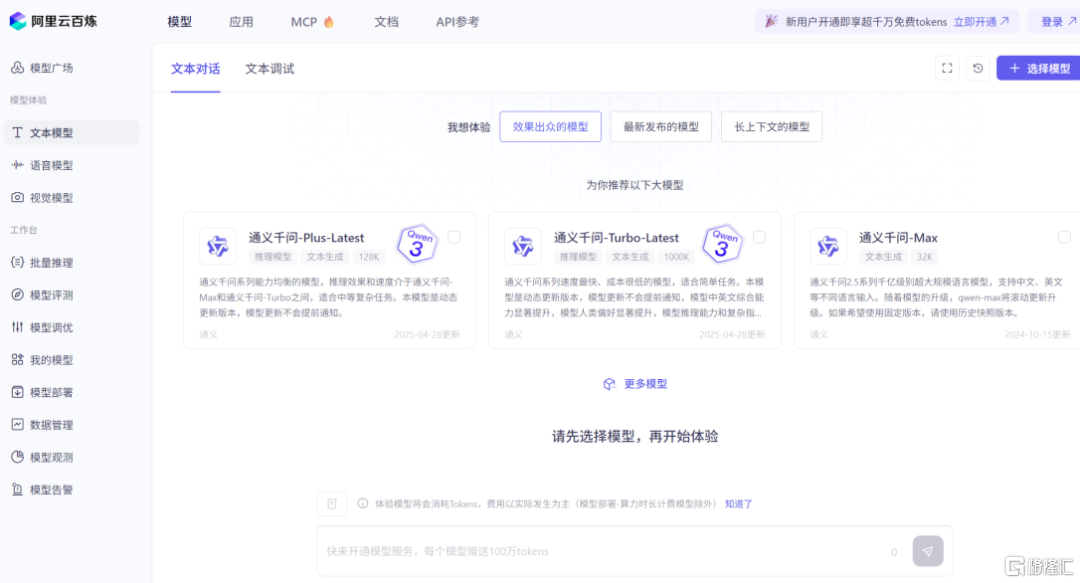Screen dimensions: 1080x583
Task: Open 数据管理 icon in sidebar
Action: pyautogui.click(x=17, y=424)
